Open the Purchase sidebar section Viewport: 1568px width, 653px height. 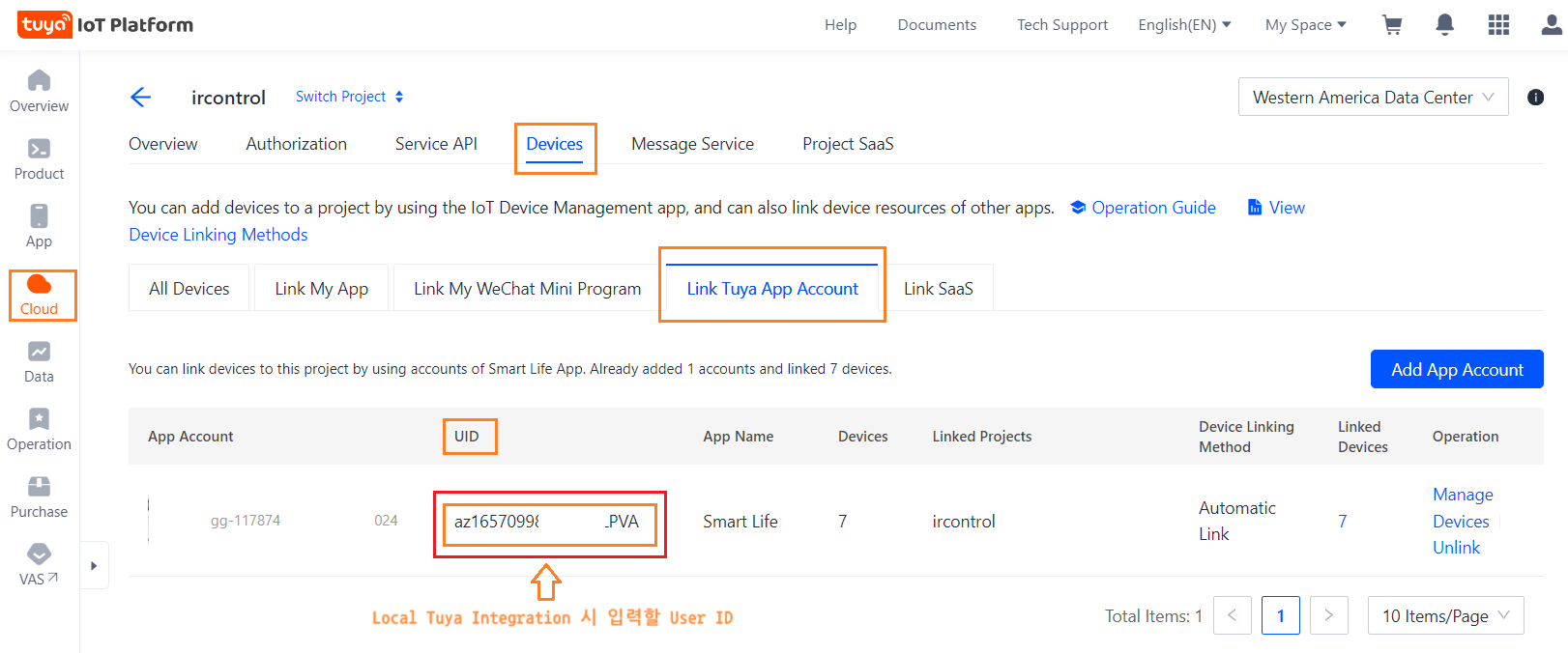(x=39, y=497)
